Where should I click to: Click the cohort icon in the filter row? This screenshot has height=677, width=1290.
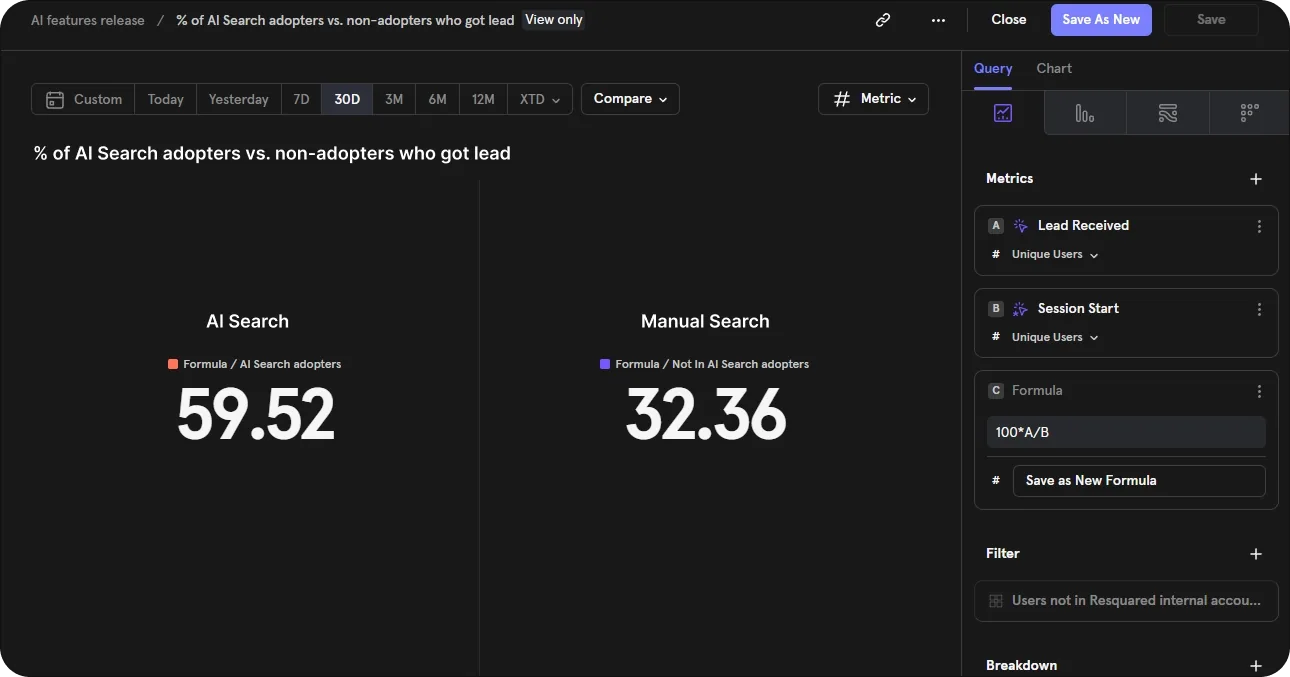995,601
